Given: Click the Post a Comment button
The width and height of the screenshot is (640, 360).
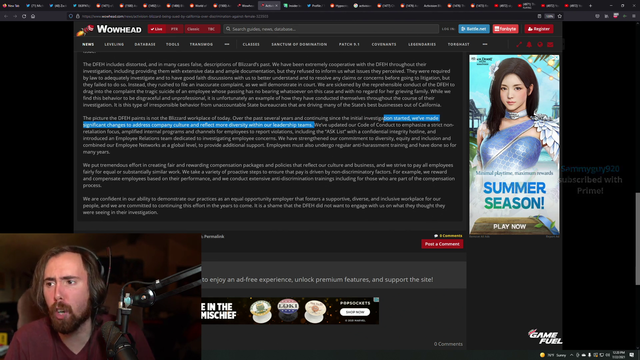Looking at the screenshot, I should [x=442, y=244].
